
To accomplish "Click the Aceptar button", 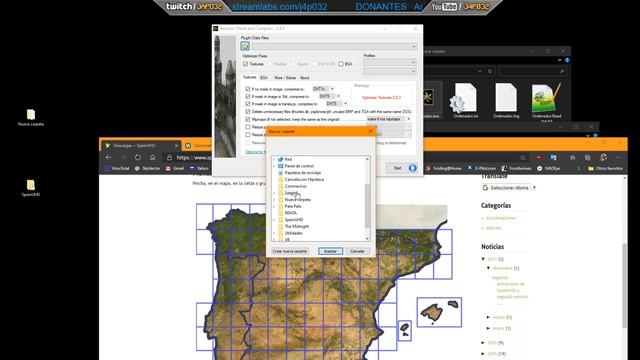I will (330, 251).
